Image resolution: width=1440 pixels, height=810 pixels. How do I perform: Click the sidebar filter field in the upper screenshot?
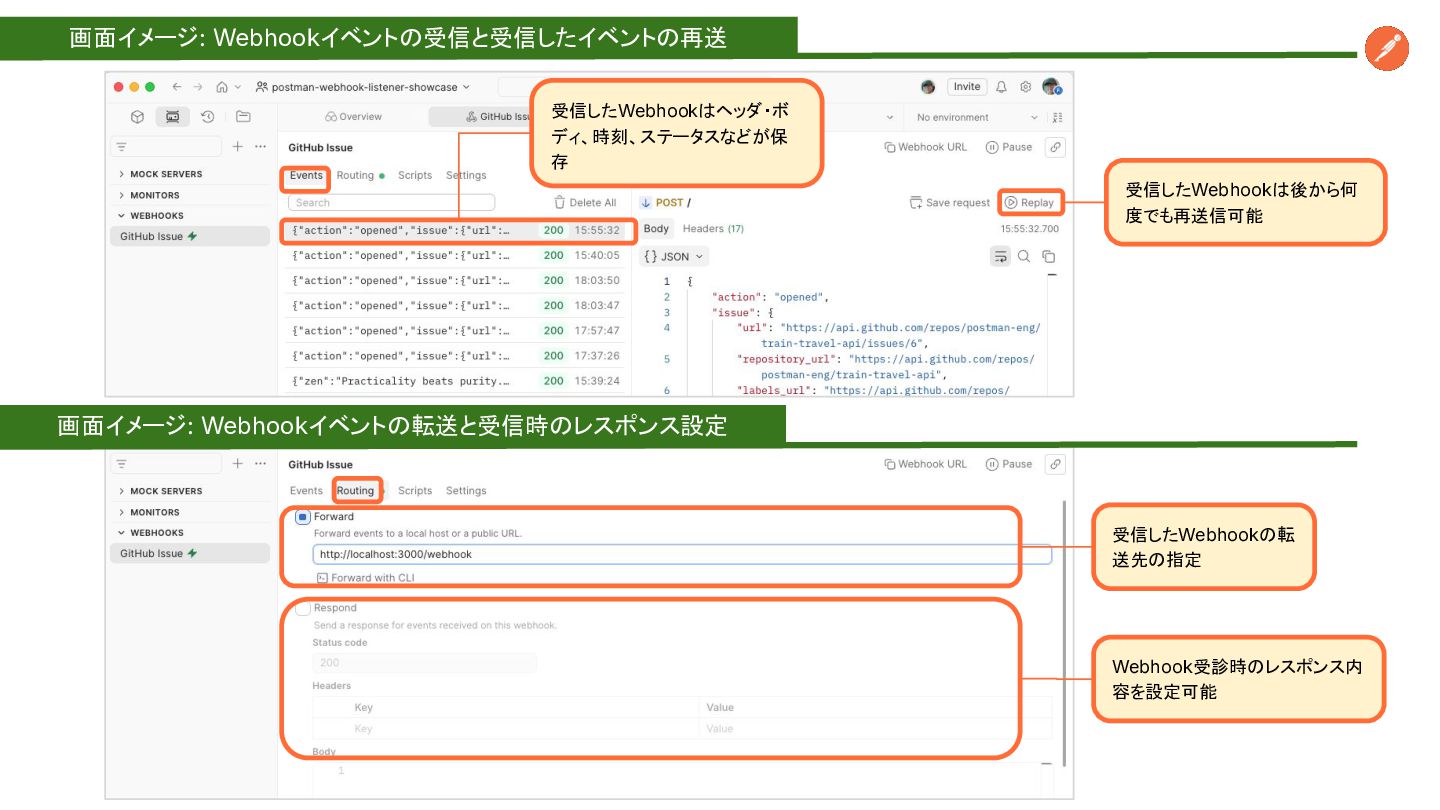point(165,147)
